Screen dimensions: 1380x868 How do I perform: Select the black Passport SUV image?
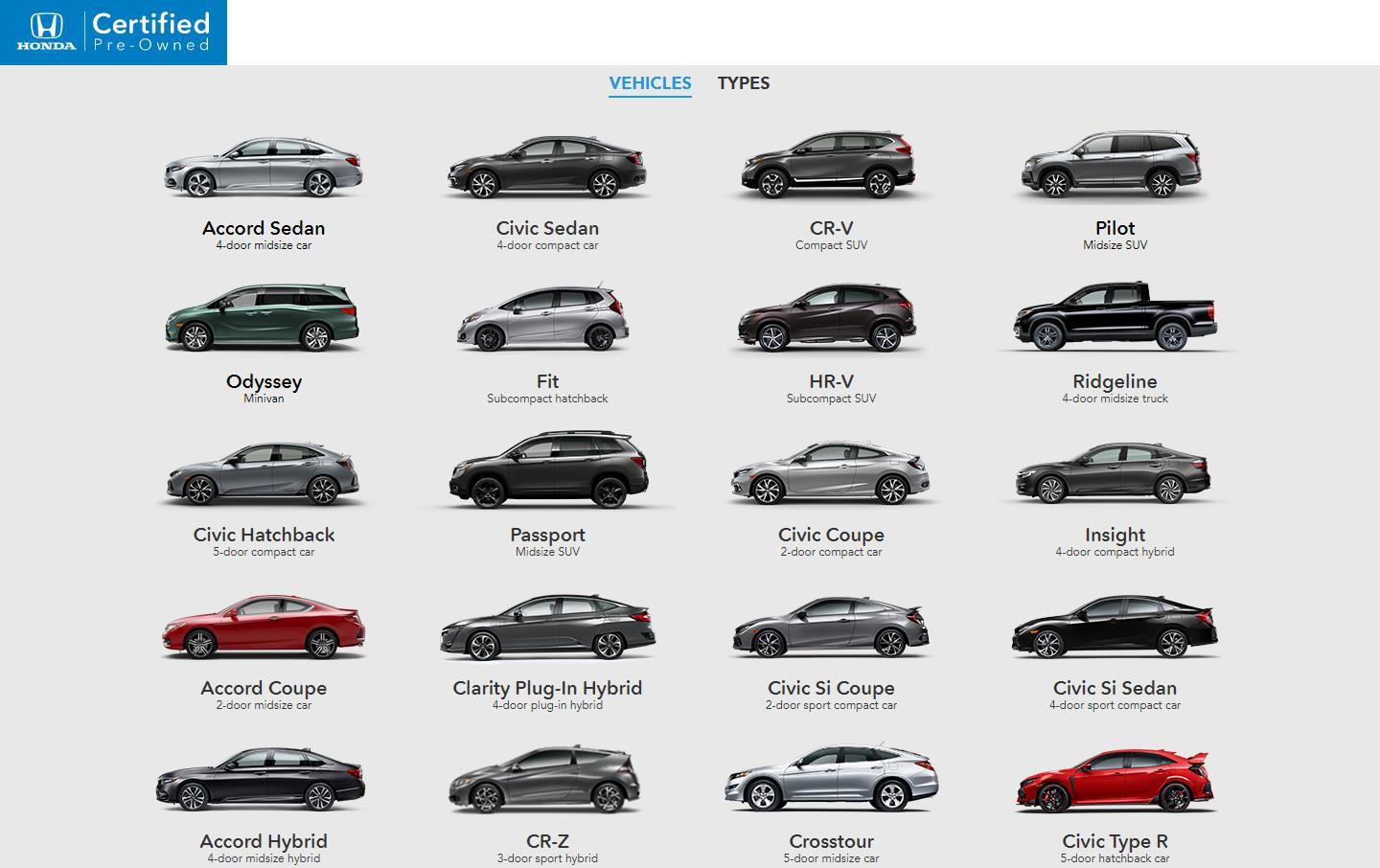[548, 469]
